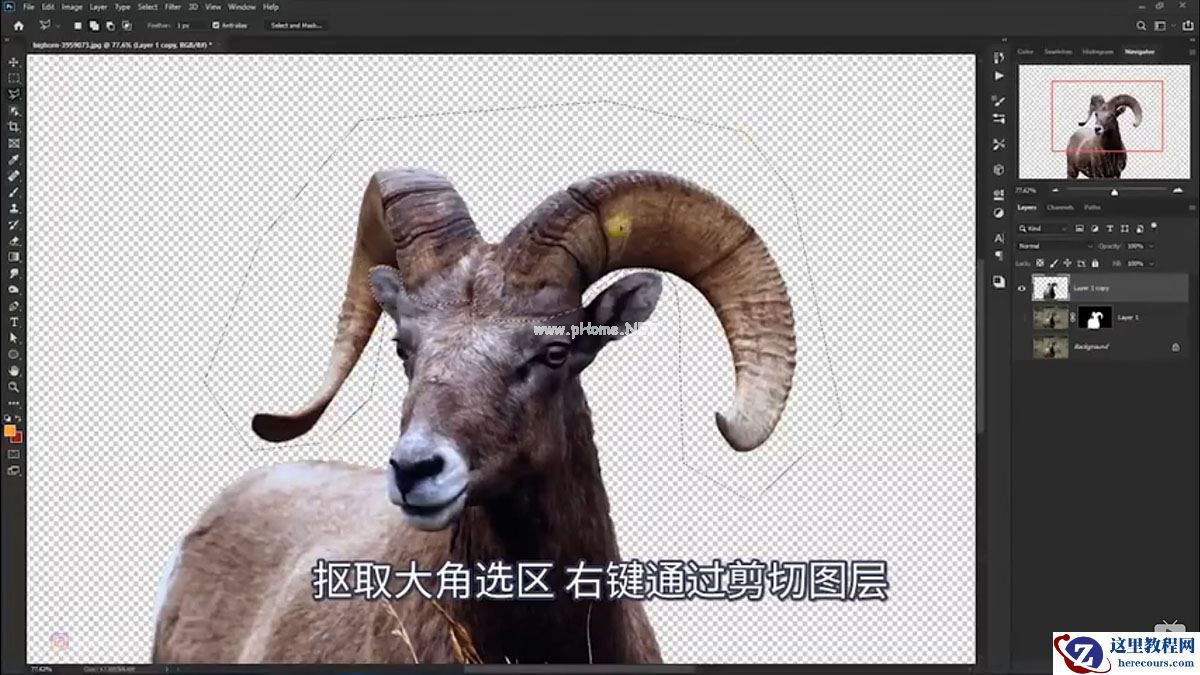The width and height of the screenshot is (1200, 675).
Task: Click the Layer 1 mask thumbnail
Action: pyautogui.click(x=1096, y=317)
